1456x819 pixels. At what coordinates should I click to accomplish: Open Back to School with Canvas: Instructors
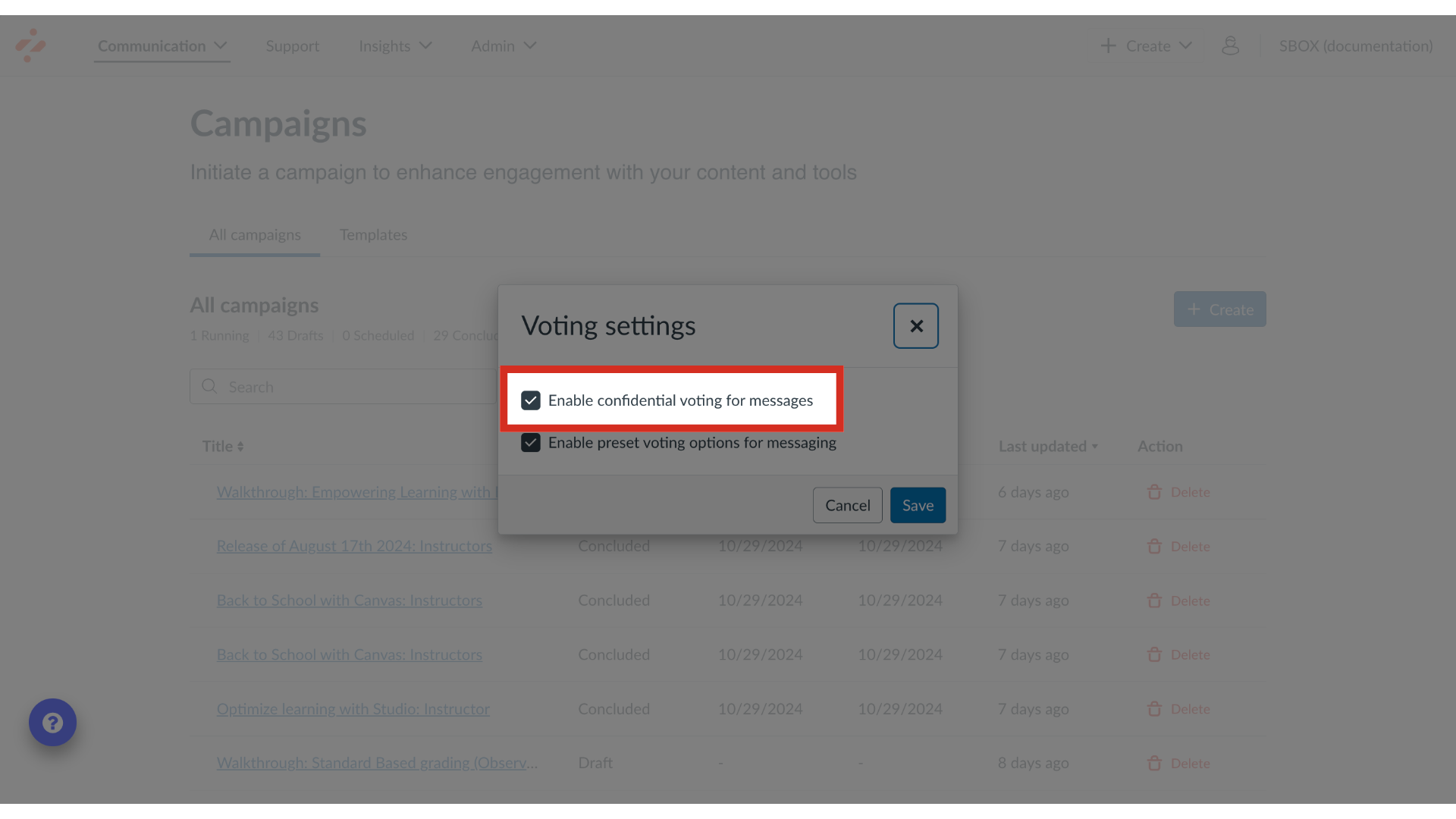point(350,600)
